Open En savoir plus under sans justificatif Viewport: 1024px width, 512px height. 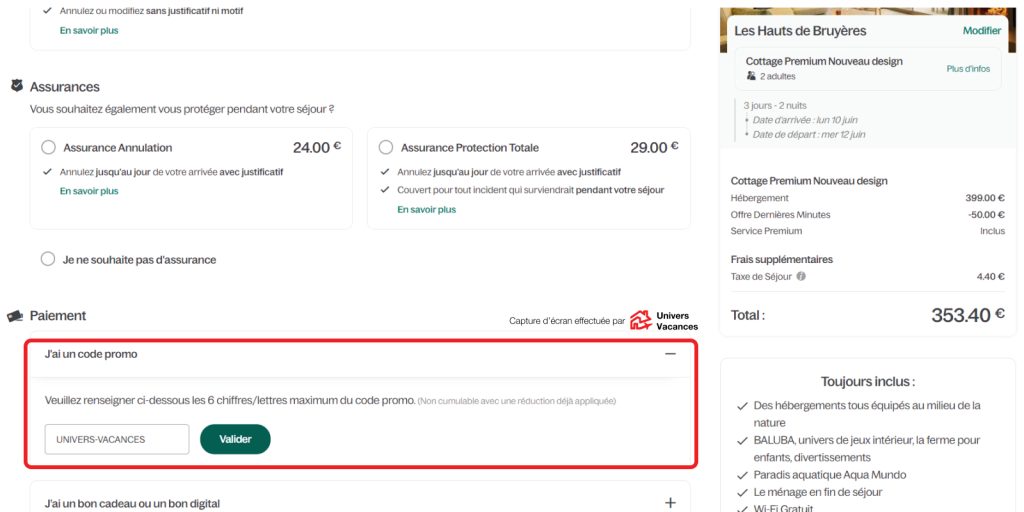point(89,31)
